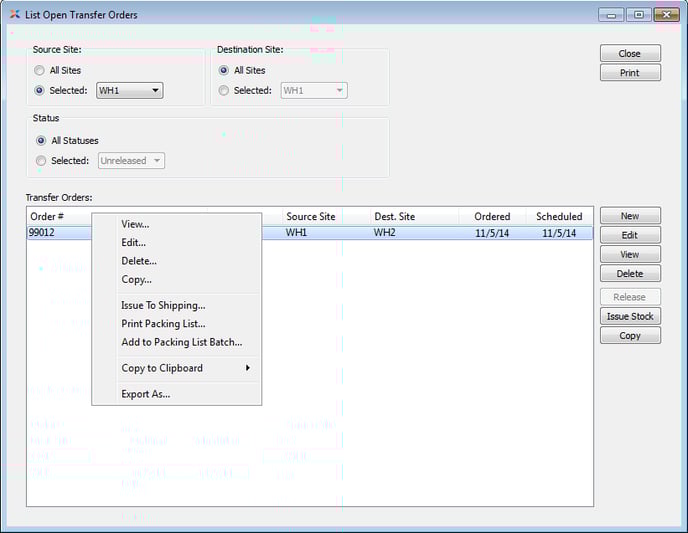Open the WH1 source site dropdown
Screen dimensions: 688x533
pyautogui.click(x=129, y=91)
